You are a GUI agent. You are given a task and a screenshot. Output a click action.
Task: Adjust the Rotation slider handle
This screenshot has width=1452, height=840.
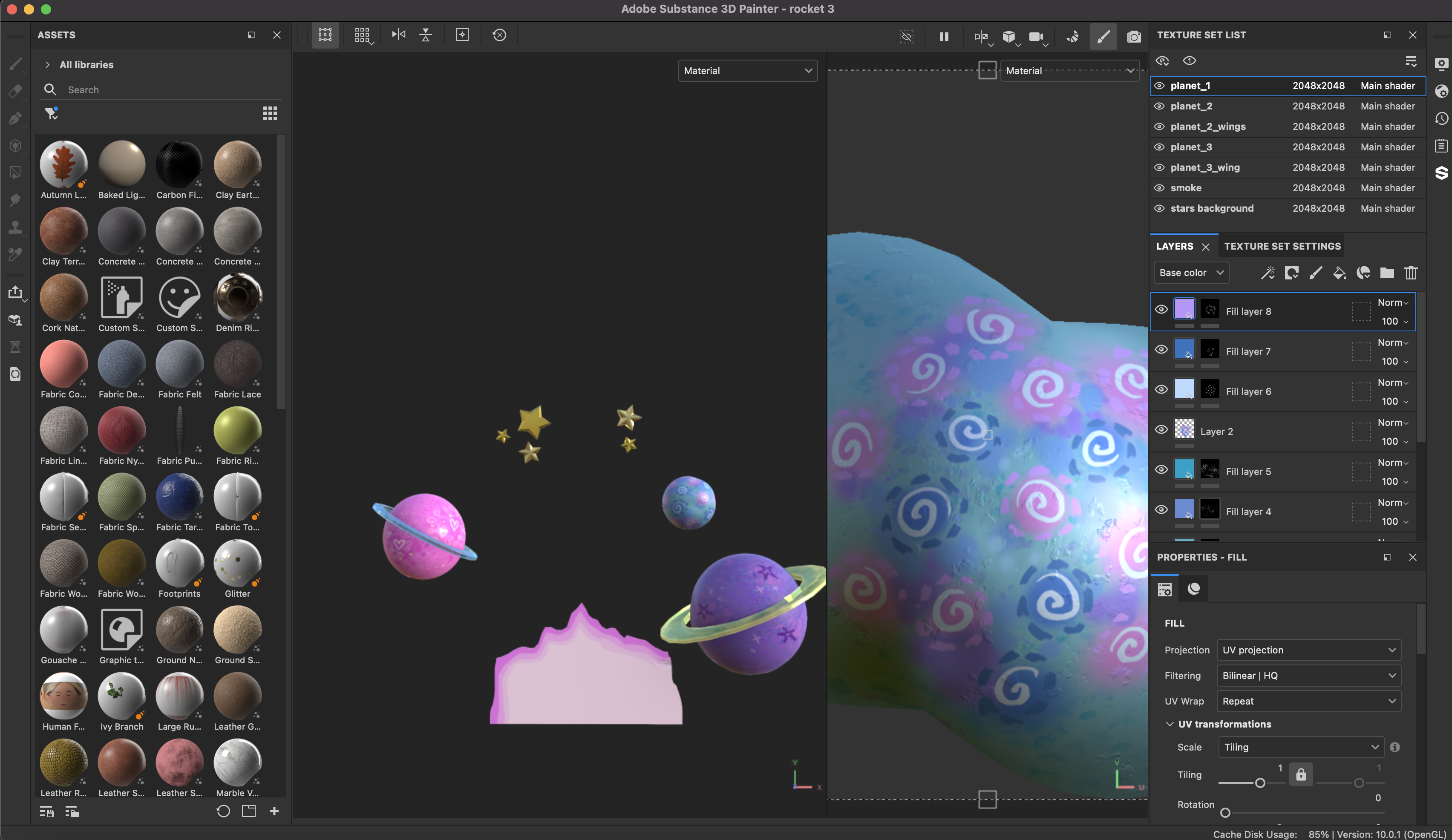[x=1225, y=812]
